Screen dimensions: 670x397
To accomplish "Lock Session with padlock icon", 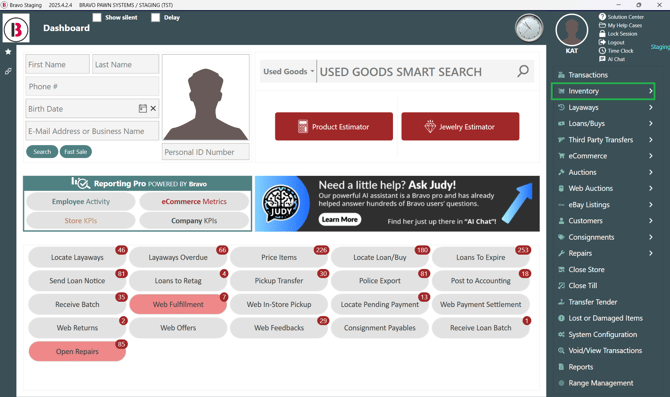I will tap(602, 34).
